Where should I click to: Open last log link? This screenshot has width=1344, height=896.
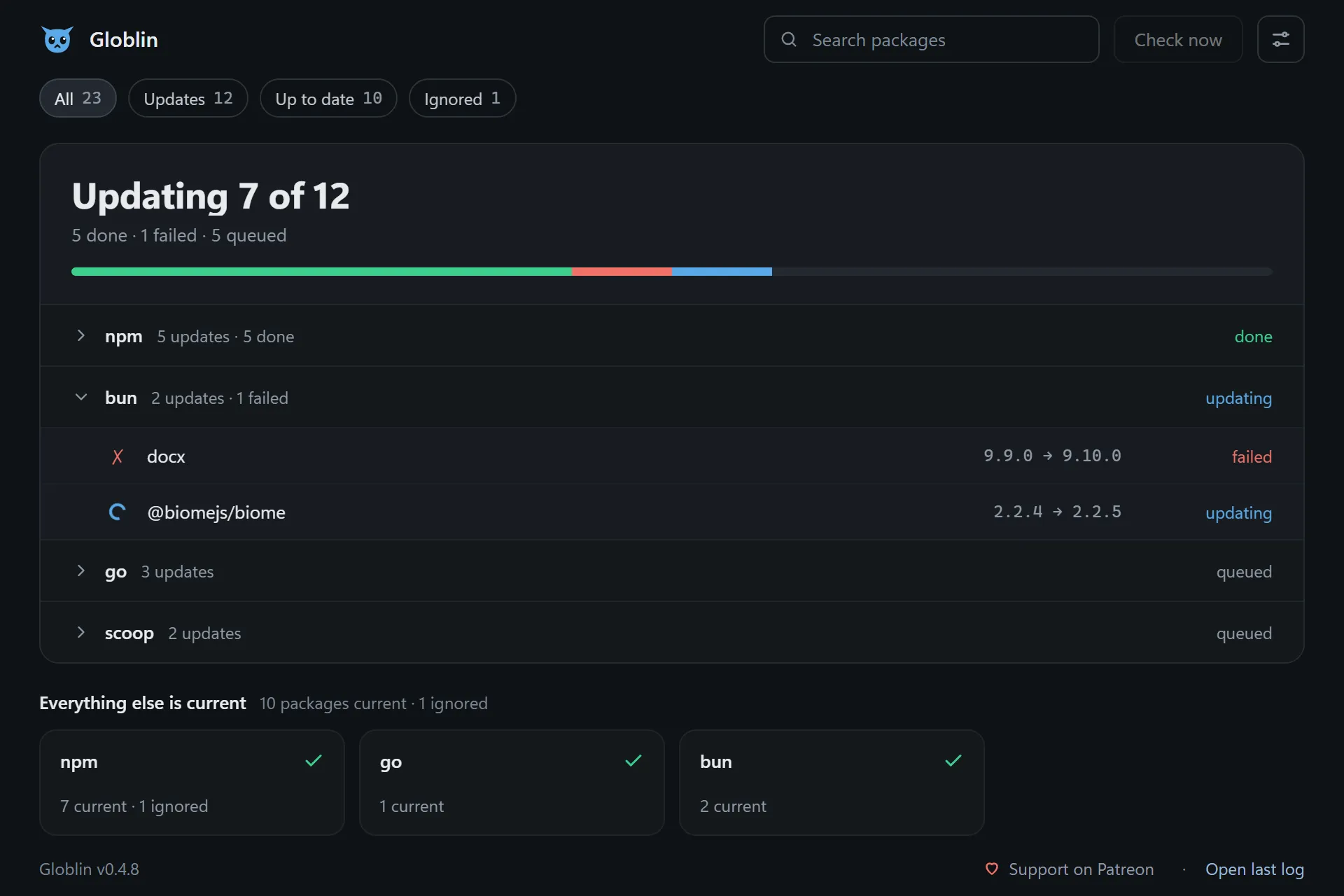1254,869
